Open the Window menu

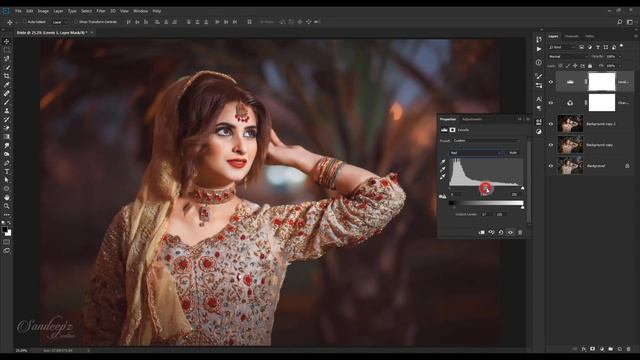pos(140,11)
